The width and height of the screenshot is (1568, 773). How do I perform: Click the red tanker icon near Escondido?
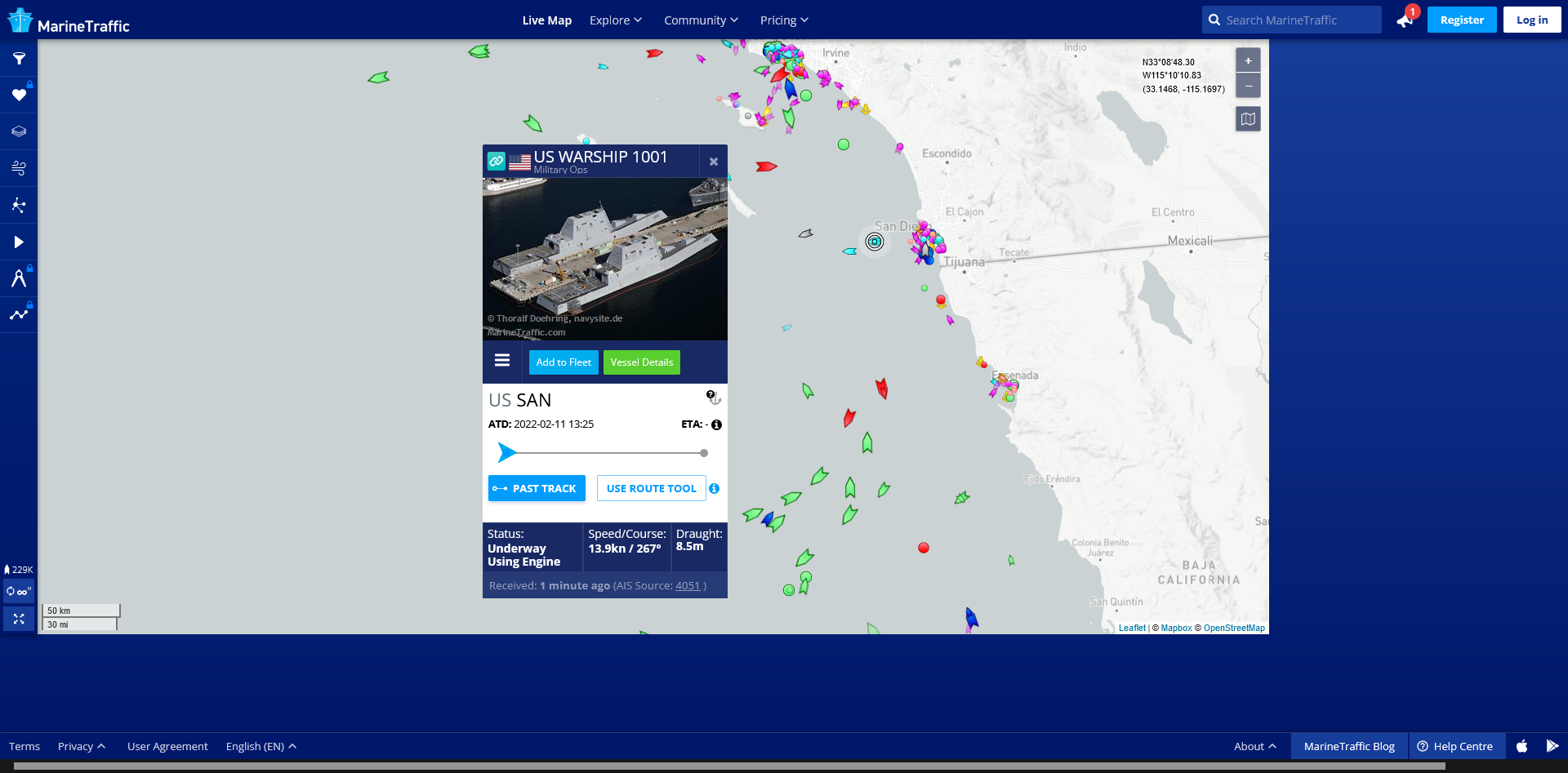(x=766, y=167)
